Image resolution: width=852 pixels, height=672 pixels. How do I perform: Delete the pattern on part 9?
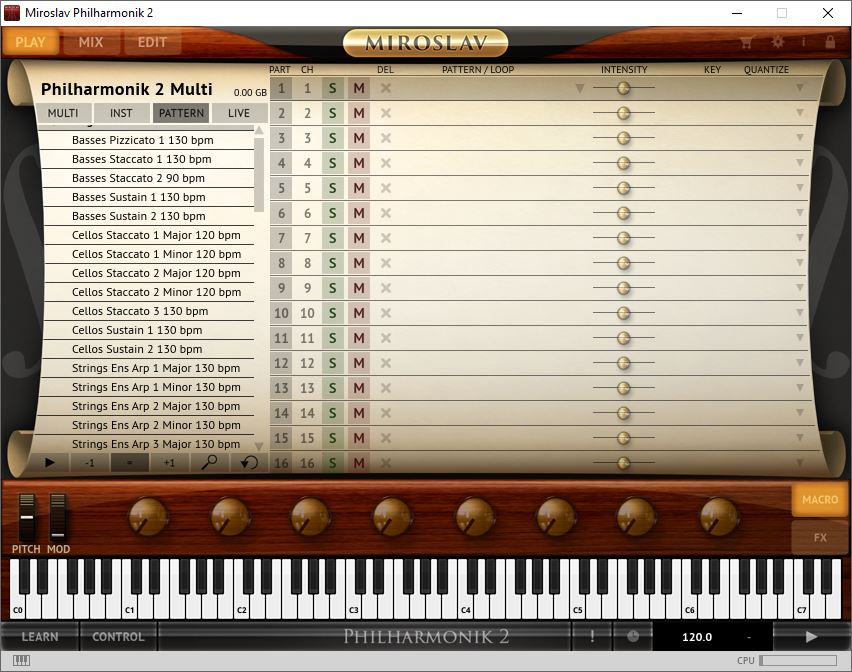click(x=386, y=288)
